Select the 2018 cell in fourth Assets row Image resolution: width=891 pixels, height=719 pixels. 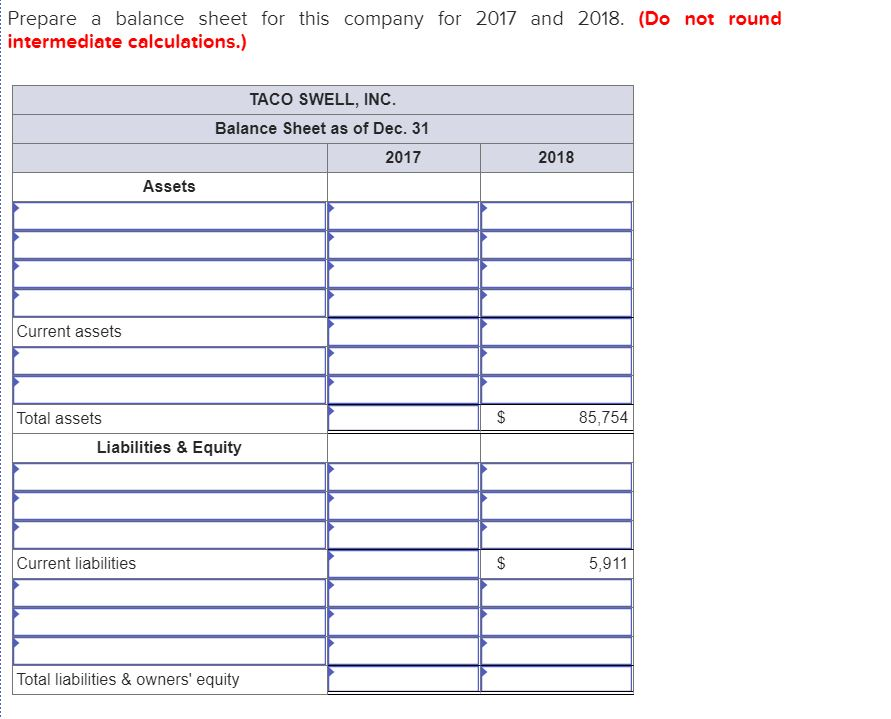point(556,303)
